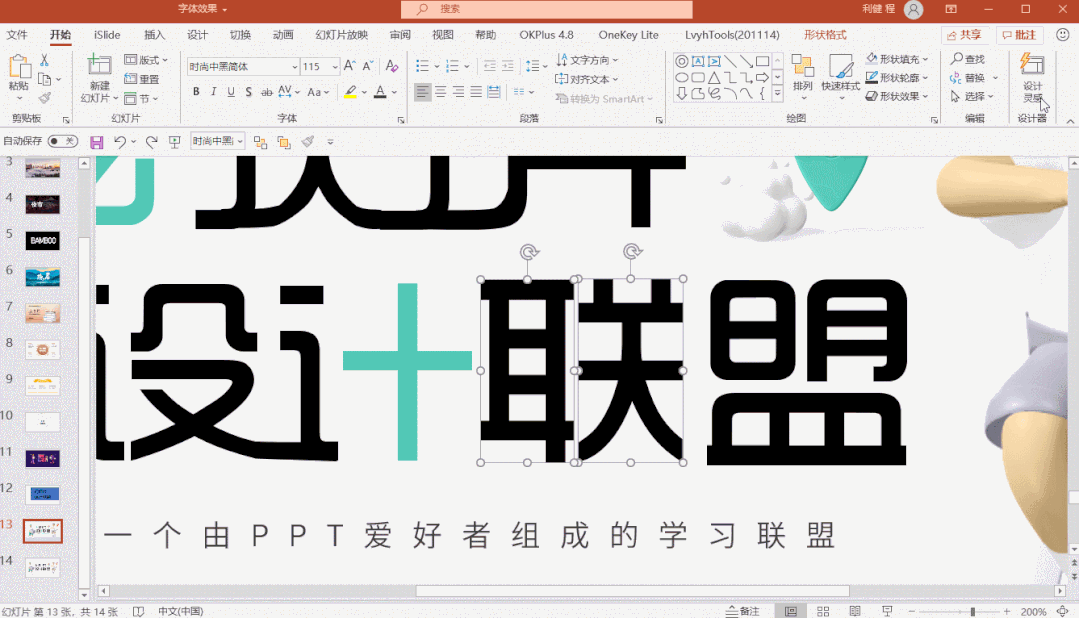1079x618 pixels.
Task: Switch to the Shape Format (形状格式) tab
Action: tap(825, 34)
